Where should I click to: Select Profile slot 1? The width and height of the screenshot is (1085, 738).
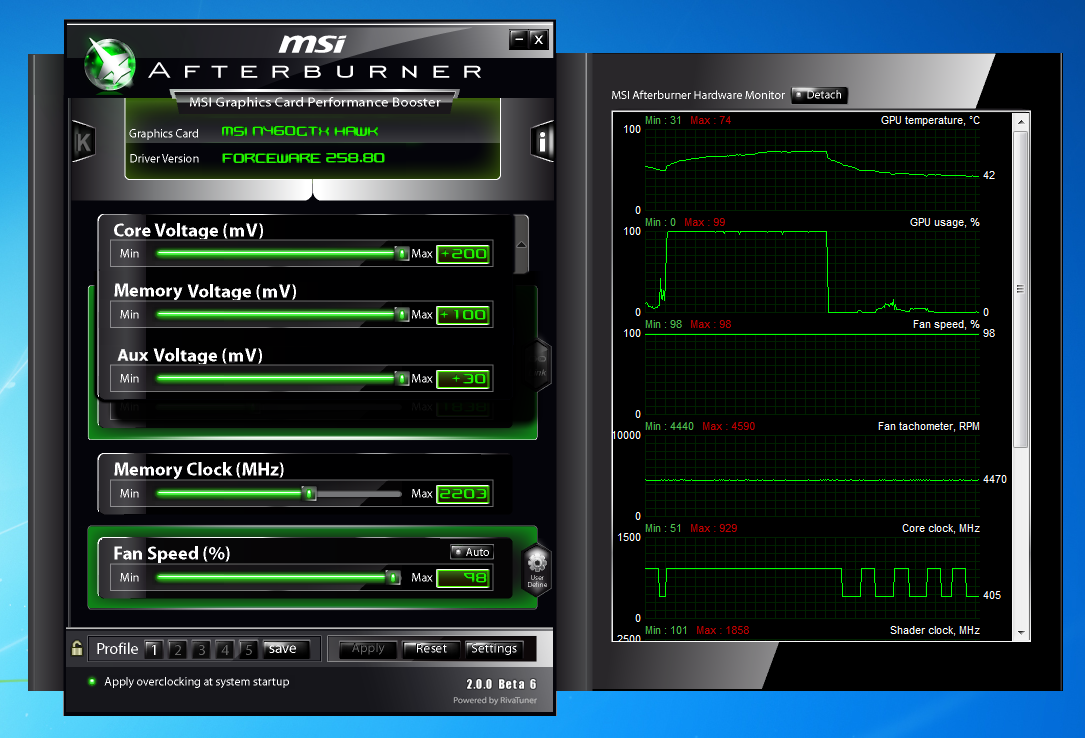click(154, 649)
